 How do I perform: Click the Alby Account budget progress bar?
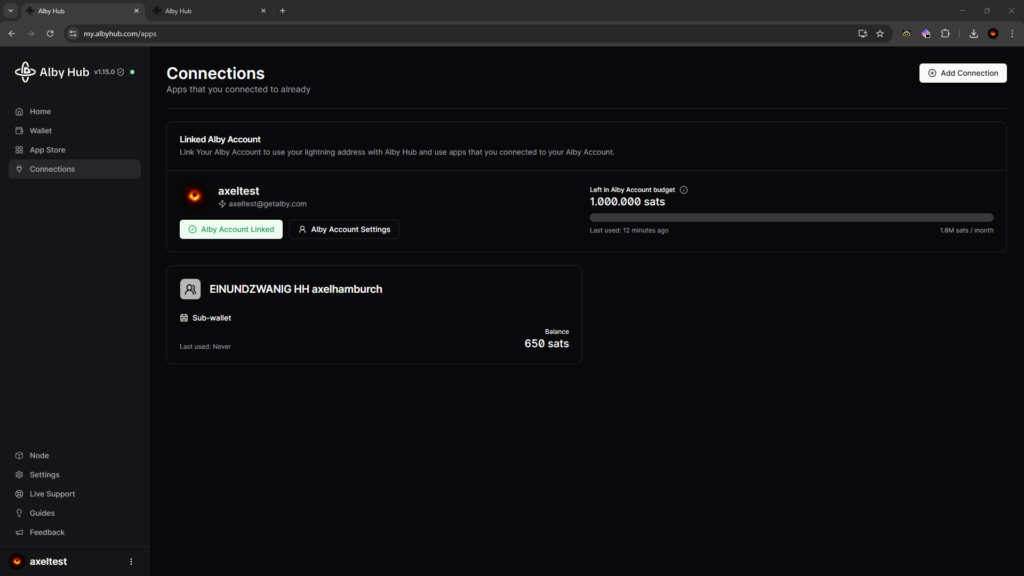pos(791,217)
